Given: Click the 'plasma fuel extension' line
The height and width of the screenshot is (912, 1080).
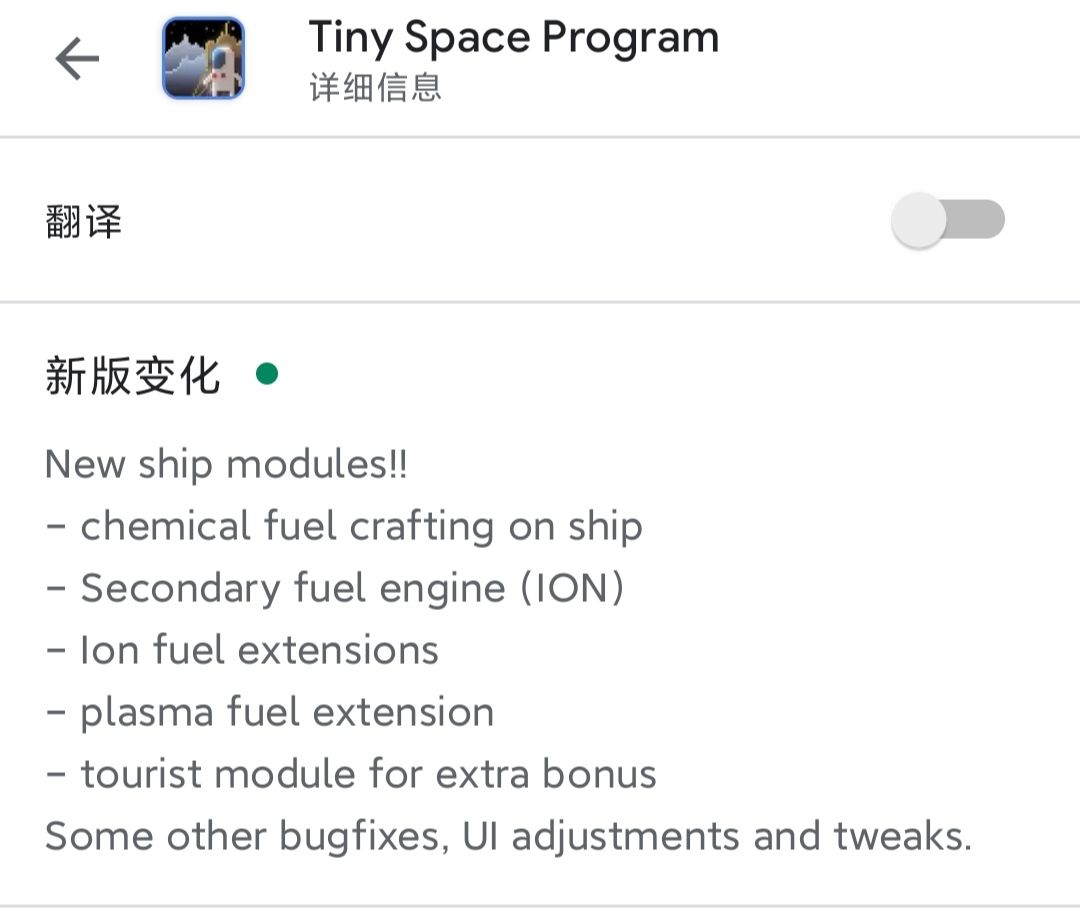Looking at the screenshot, I should click(287, 713).
